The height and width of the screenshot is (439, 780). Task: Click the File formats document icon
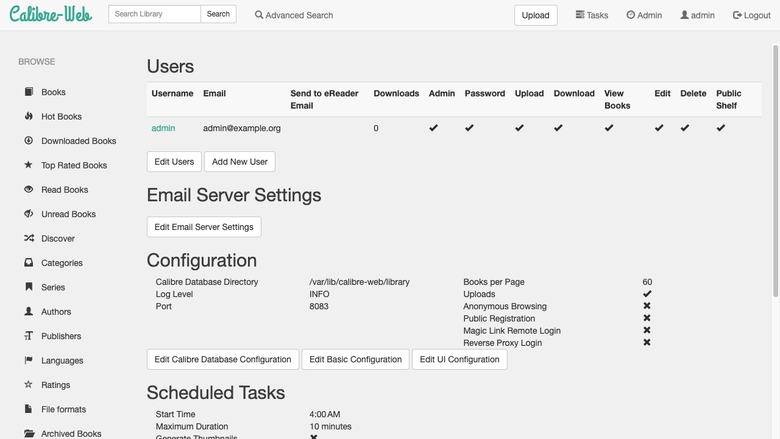click(x=29, y=409)
